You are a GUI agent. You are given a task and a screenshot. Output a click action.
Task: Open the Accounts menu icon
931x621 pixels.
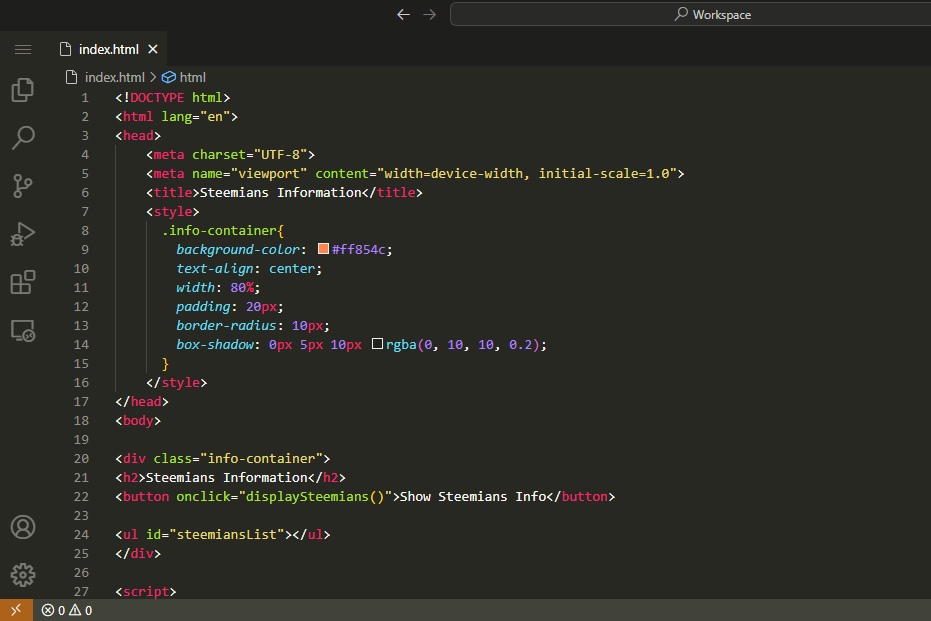pos(22,527)
